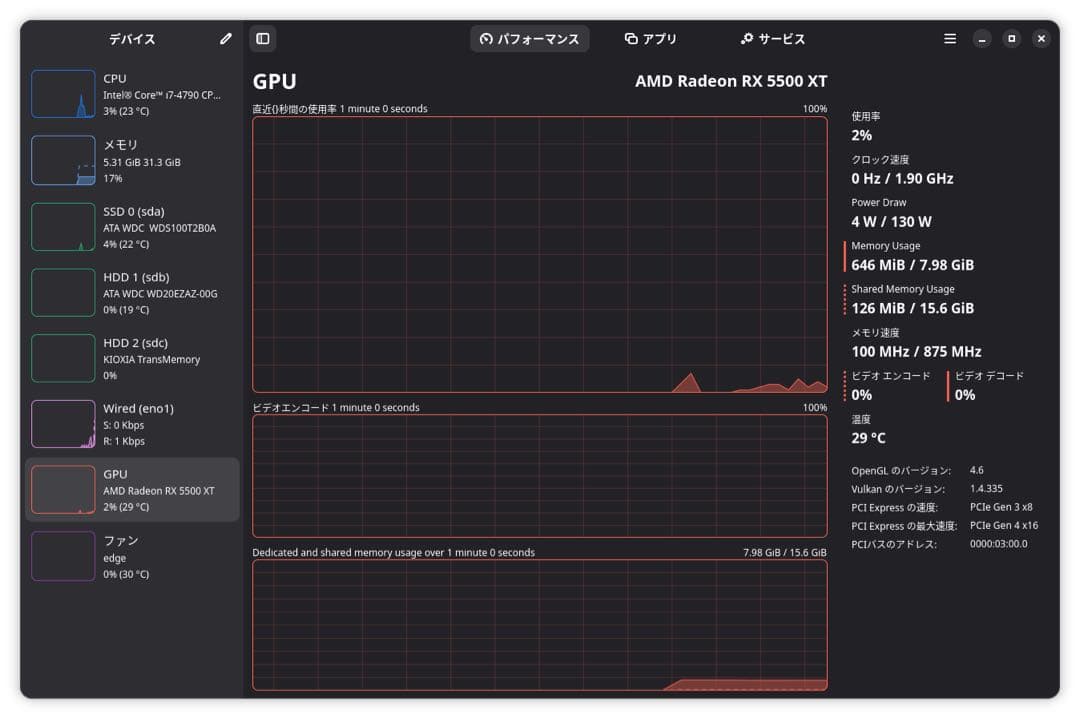Click the Wired eno1 mini graph thumbnail
Screen dimensions: 1080x719
(63, 424)
